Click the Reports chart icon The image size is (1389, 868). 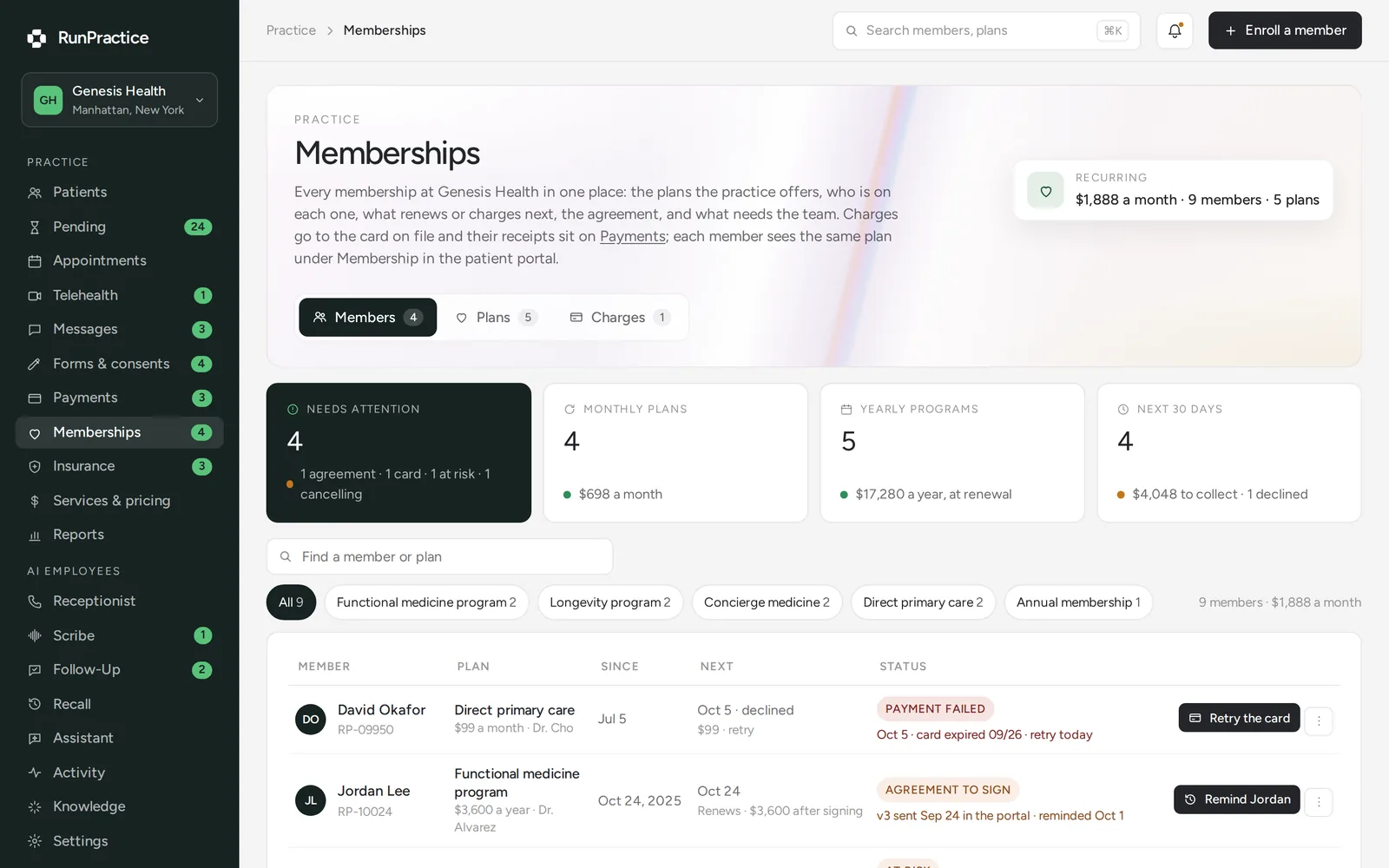pyautogui.click(x=35, y=536)
